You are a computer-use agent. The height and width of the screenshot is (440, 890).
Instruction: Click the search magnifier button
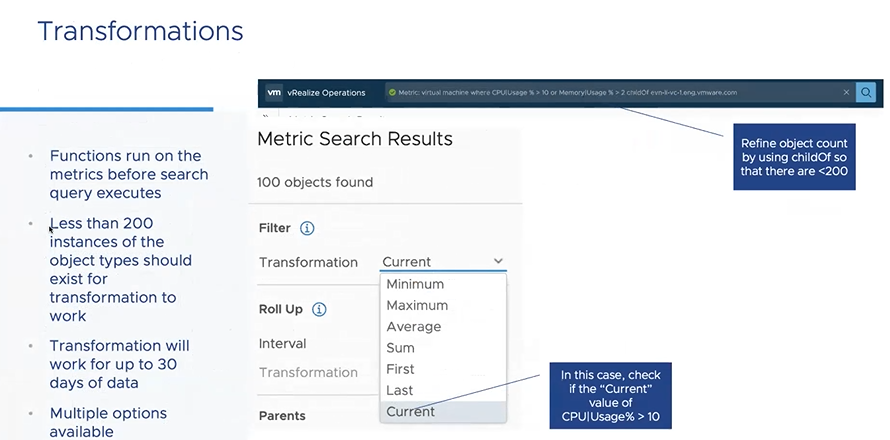coord(867,93)
